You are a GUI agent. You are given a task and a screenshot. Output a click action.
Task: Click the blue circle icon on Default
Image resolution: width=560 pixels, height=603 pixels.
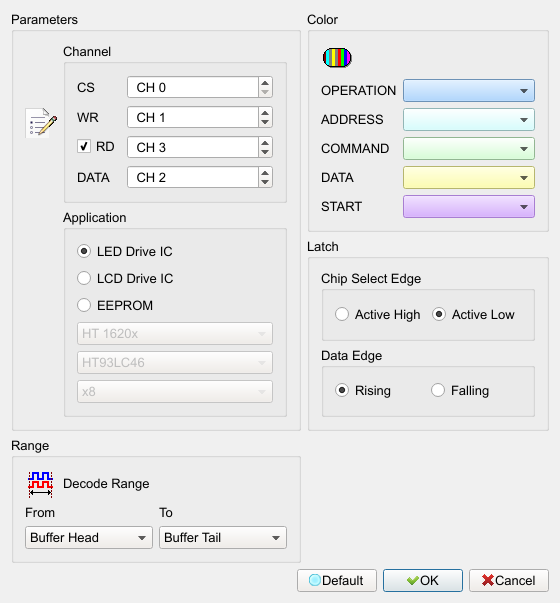point(315,580)
